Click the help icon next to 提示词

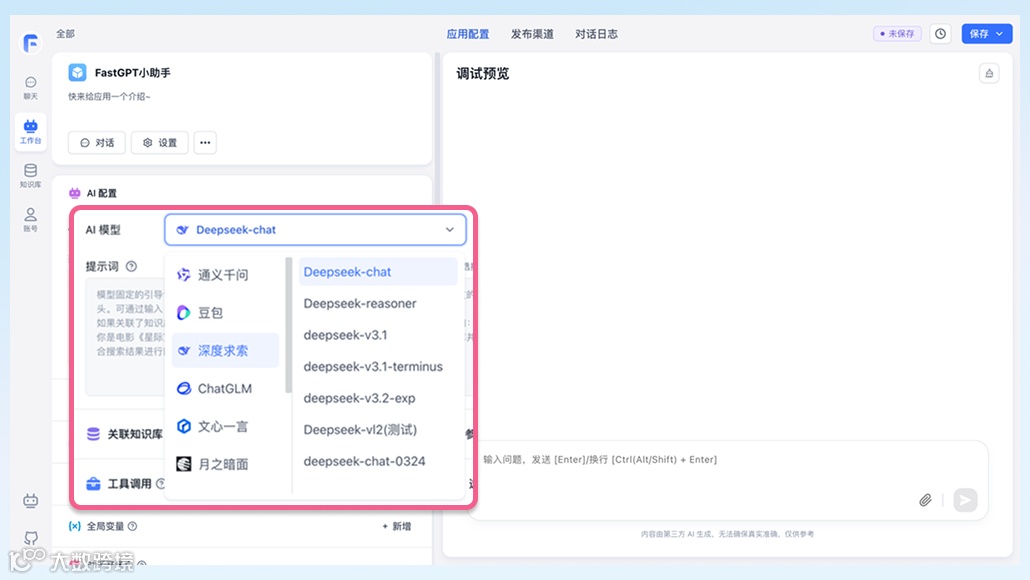click(x=131, y=266)
